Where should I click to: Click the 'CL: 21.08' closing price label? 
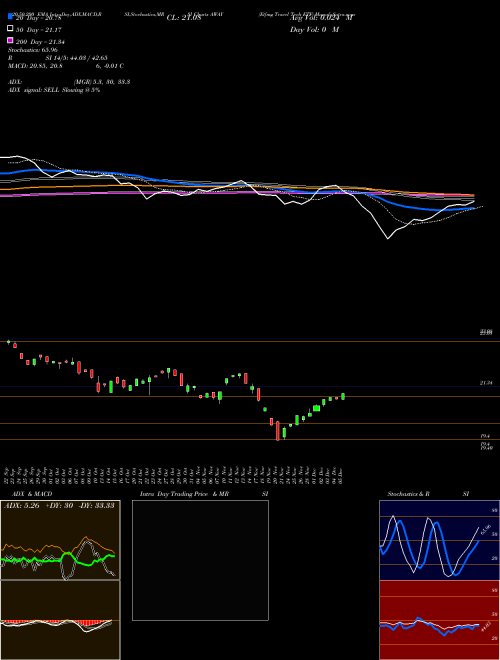pos(184,18)
